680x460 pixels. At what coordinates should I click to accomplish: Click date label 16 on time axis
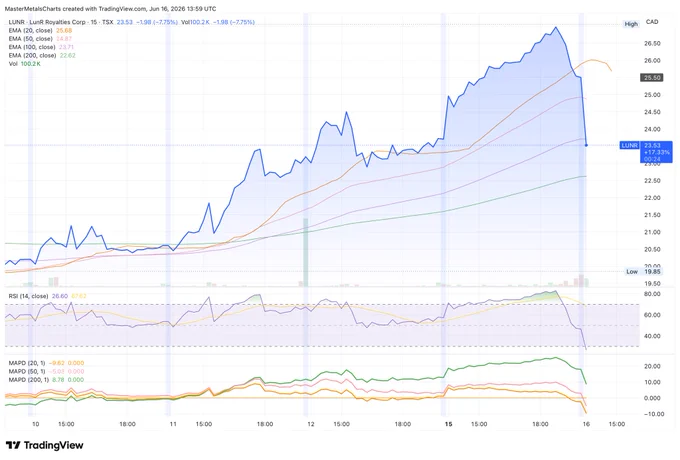click(586, 424)
